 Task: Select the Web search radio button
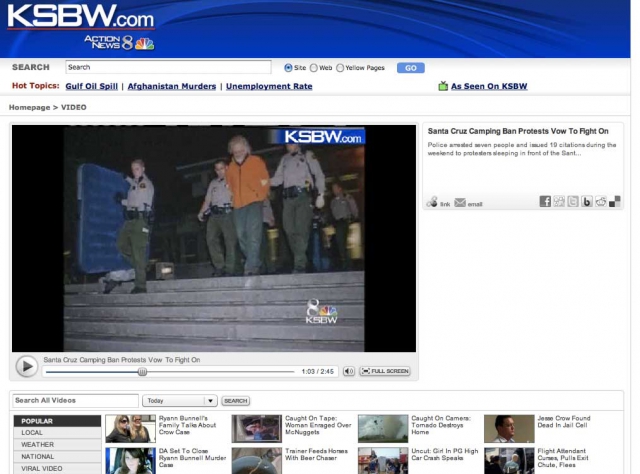pyautogui.click(x=313, y=68)
